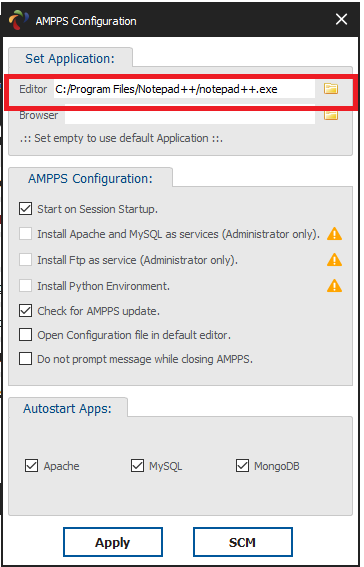Check Install Python Environment option
This screenshot has height=567, width=364.
click(25, 286)
